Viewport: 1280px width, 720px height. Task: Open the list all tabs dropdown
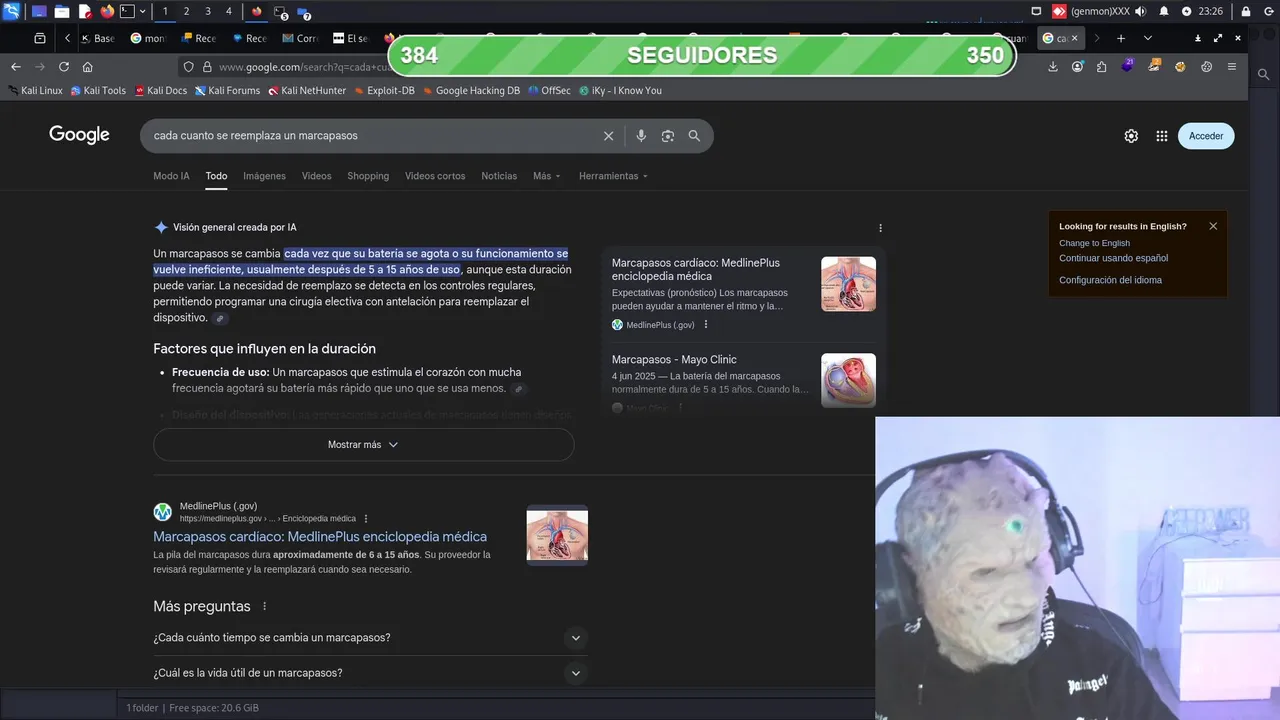click(x=1147, y=38)
